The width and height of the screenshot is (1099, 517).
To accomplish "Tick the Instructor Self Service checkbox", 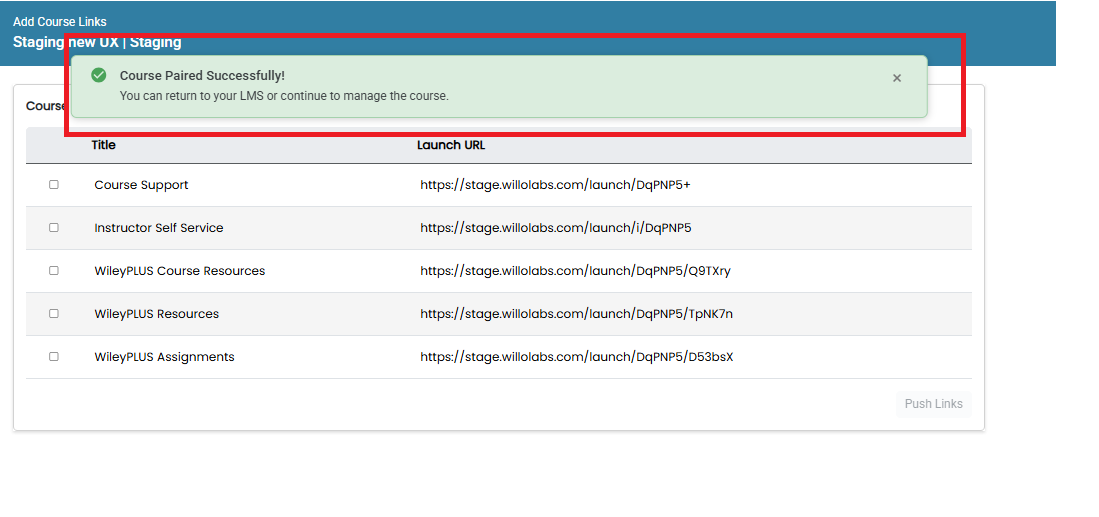I will [x=54, y=228].
